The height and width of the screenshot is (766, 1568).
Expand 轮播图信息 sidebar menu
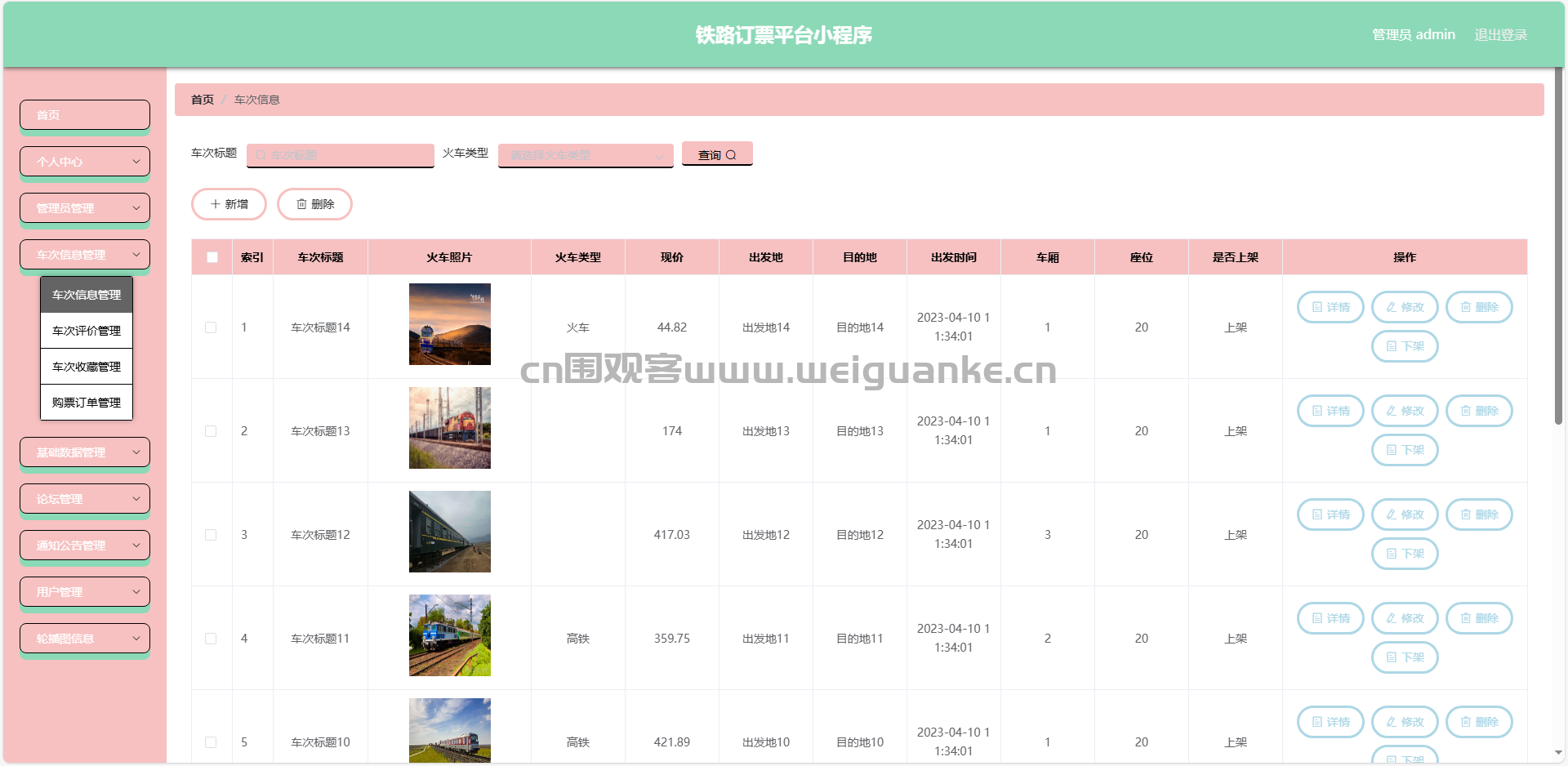[x=85, y=639]
